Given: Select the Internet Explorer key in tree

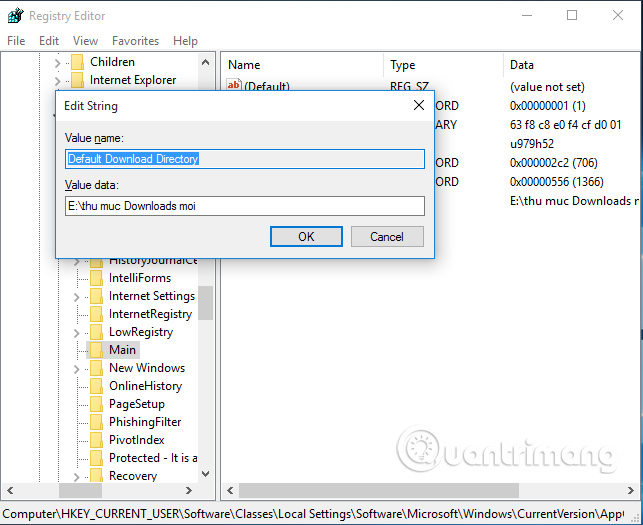Looking at the screenshot, I should [x=133, y=80].
